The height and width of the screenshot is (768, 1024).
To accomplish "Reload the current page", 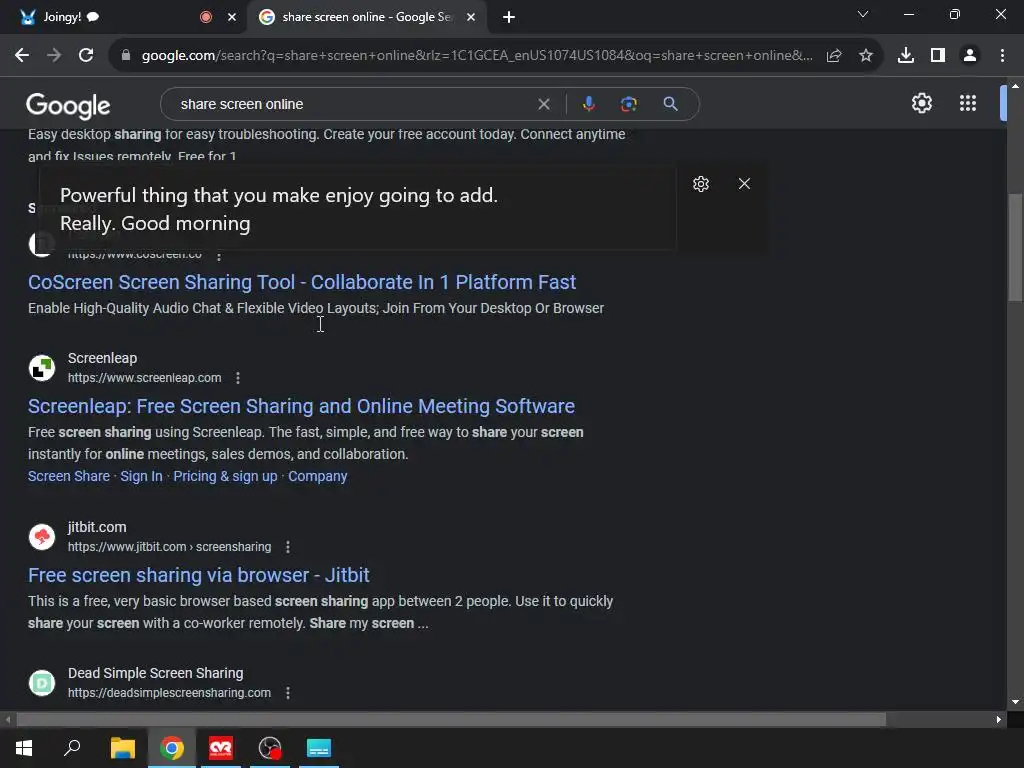I will tap(86, 56).
